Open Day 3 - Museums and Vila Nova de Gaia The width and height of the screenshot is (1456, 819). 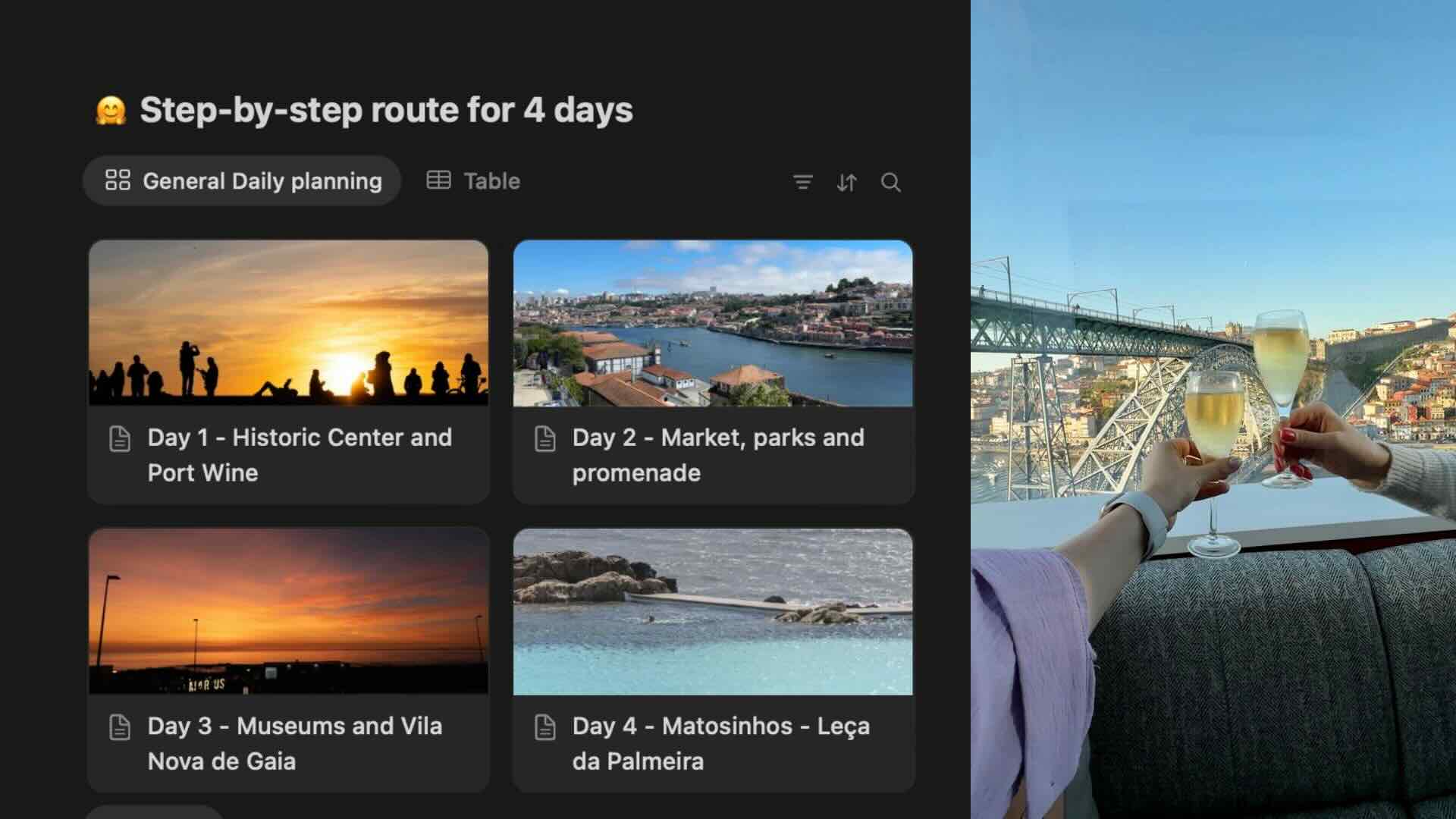point(295,743)
